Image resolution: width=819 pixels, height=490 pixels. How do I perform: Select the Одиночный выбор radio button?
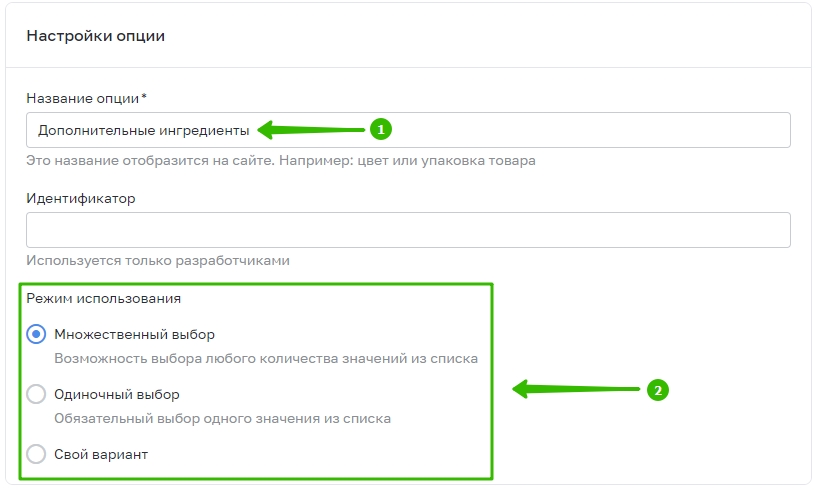[x=36, y=394]
